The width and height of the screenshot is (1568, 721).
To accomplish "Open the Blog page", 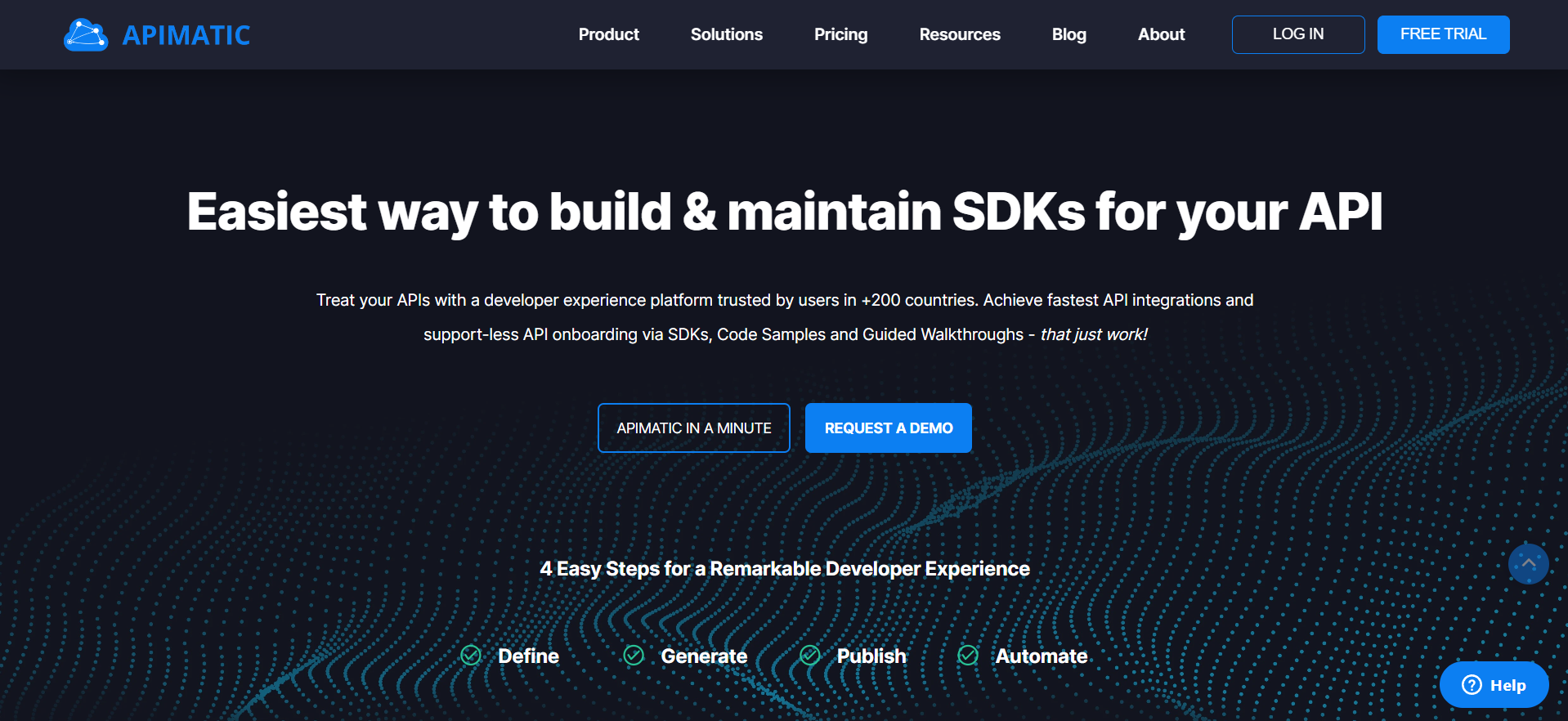I will [x=1068, y=34].
